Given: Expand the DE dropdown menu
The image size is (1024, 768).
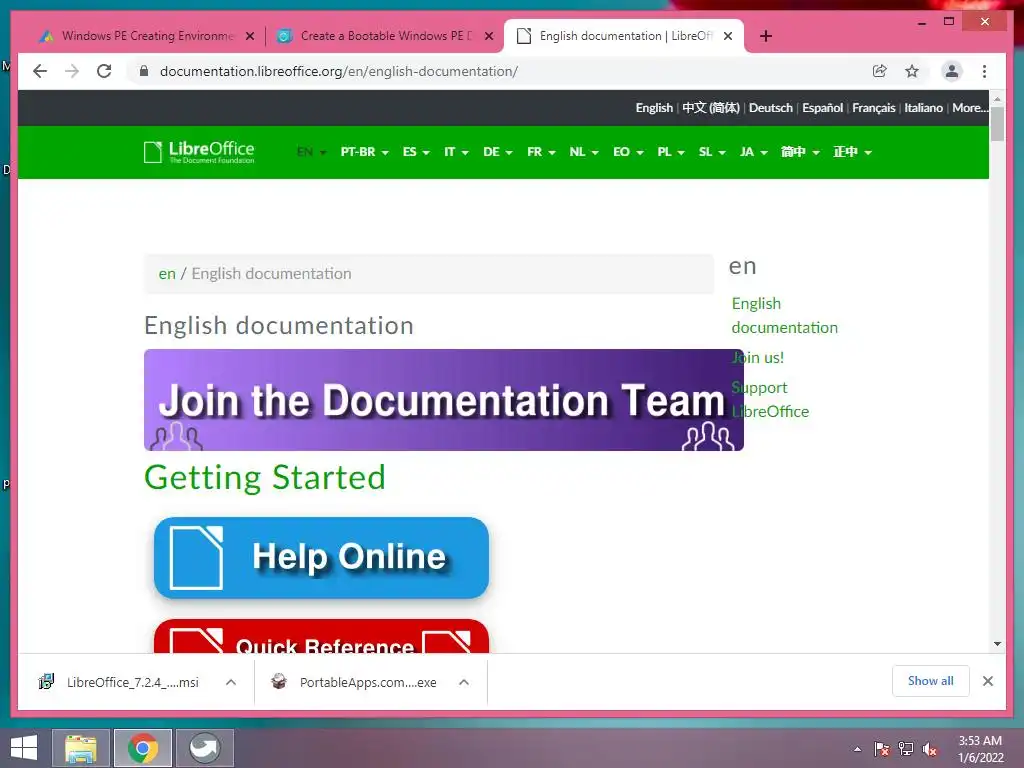Looking at the screenshot, I should pos(498,152).
